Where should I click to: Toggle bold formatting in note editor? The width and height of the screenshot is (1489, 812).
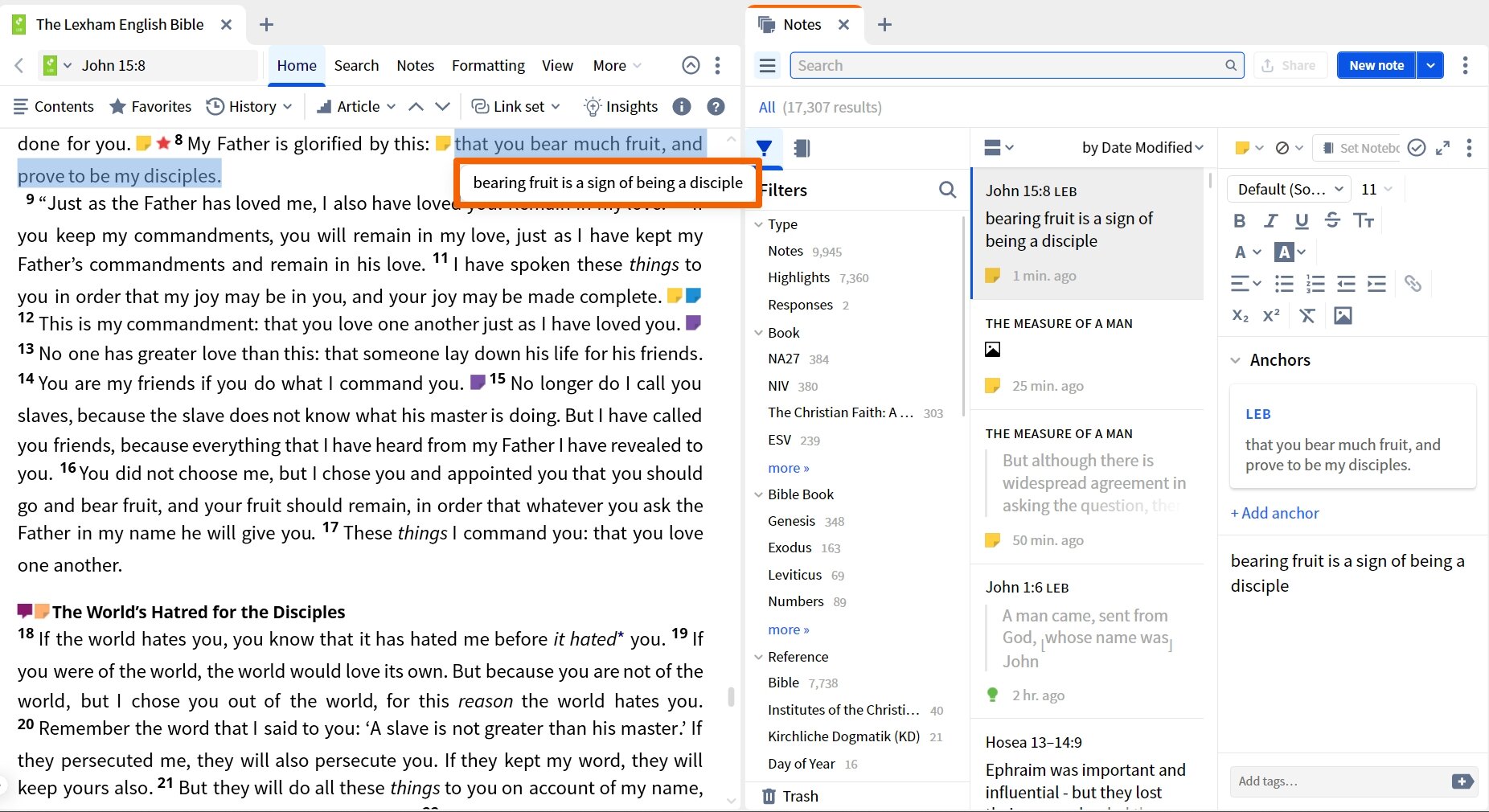click(x=1240, y=220)
